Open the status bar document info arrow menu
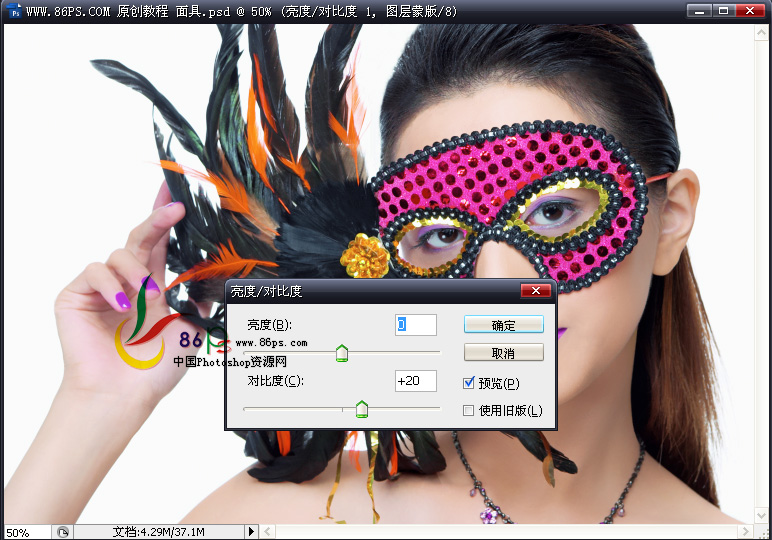 pos(251,532)
